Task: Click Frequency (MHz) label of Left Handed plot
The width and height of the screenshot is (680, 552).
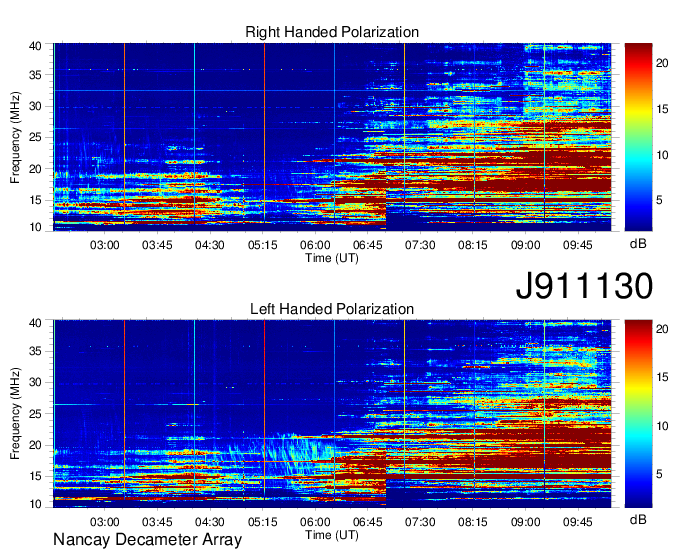Action: click(x=15, y=414)
